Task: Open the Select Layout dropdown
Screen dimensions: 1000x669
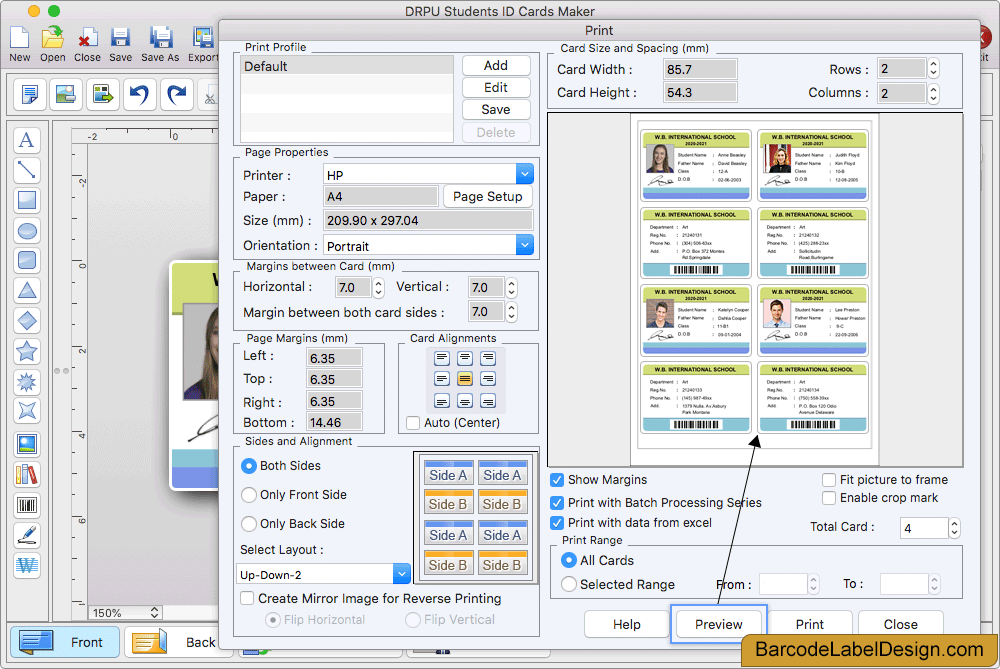Action: pos(401,574)
